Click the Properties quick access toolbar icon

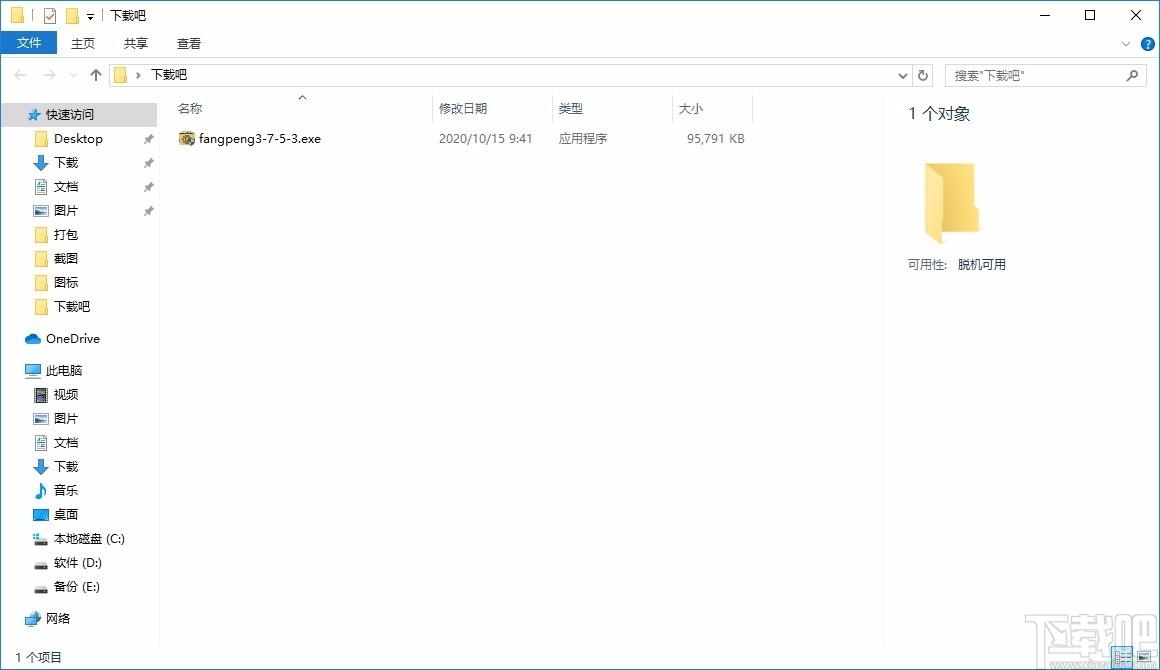tap(50, 16)
